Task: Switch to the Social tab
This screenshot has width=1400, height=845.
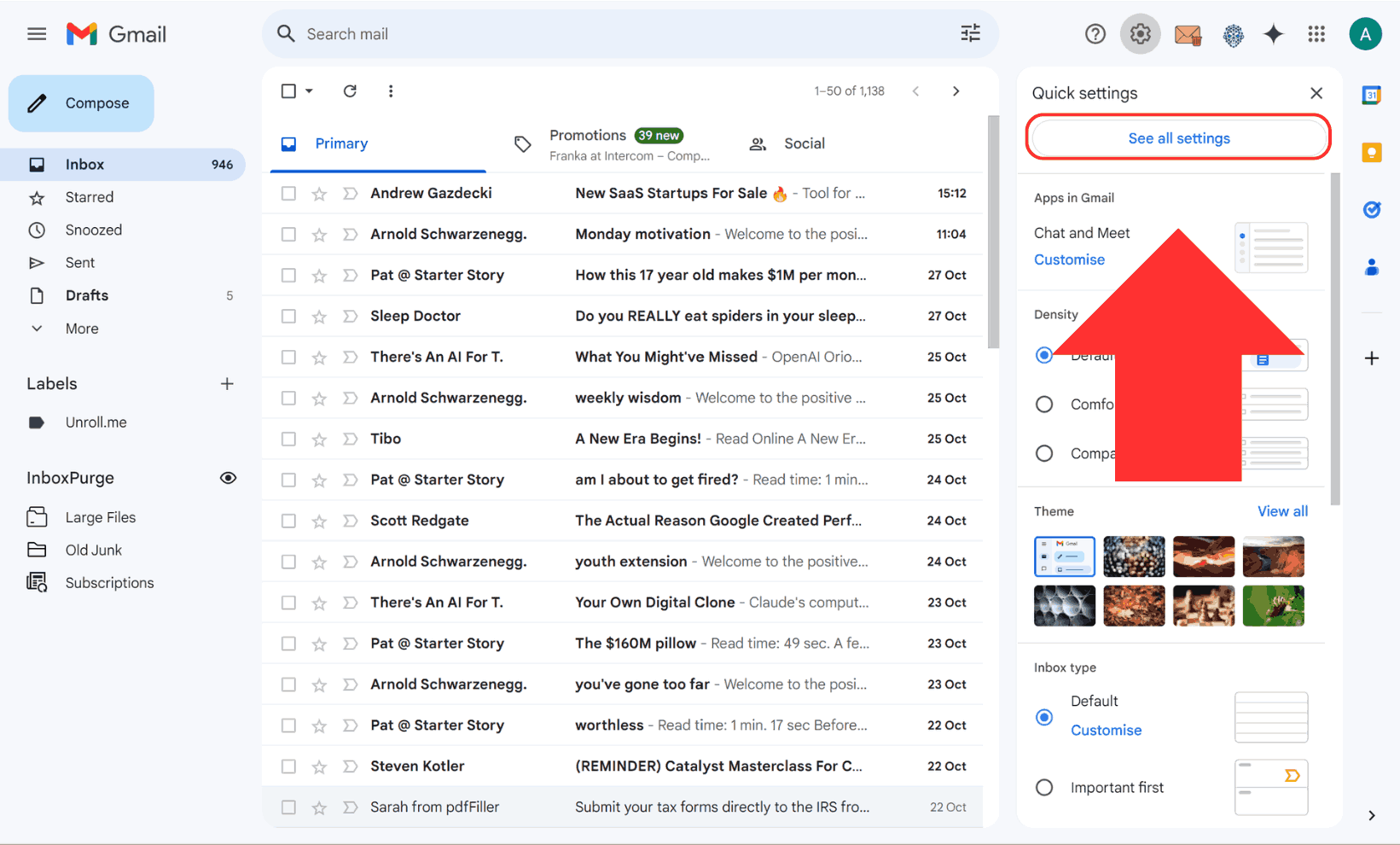Action: coord(805,143)
